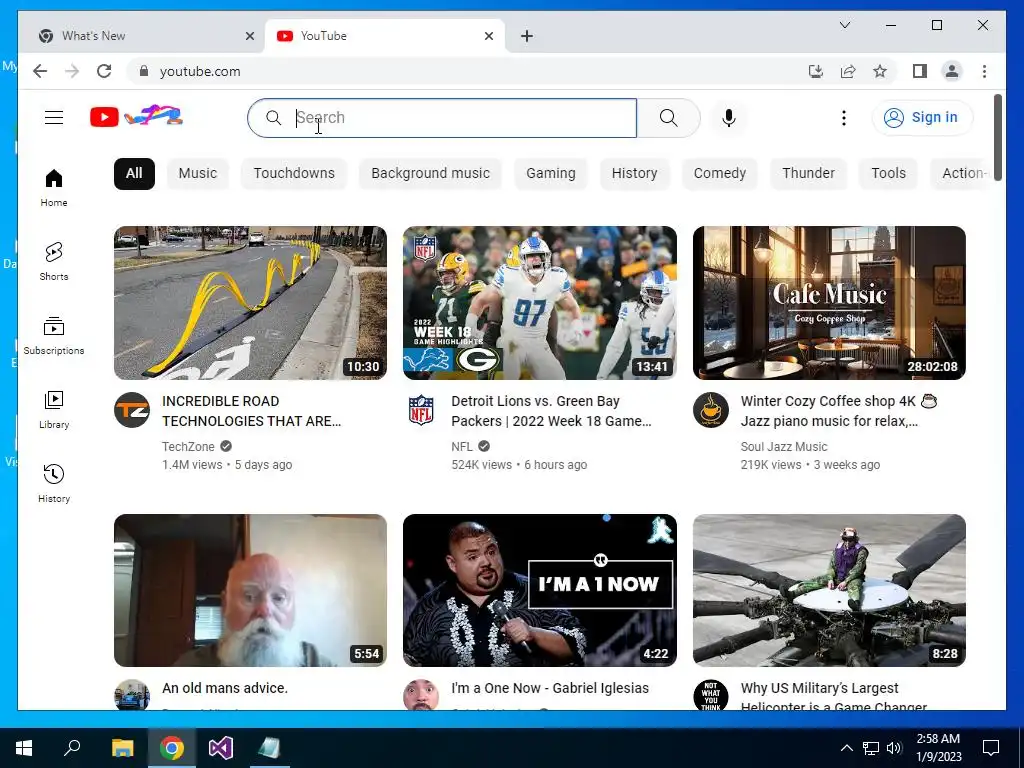
Task: Filter by Thunder chip
Action: pyautogui.click(x=808, y=174)
